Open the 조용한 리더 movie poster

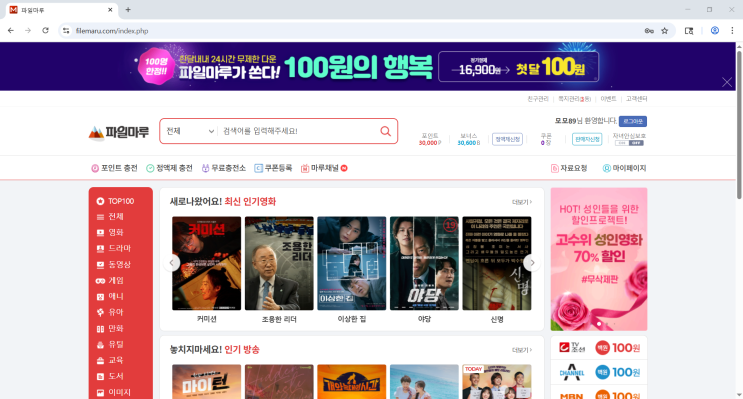[279, 263]
